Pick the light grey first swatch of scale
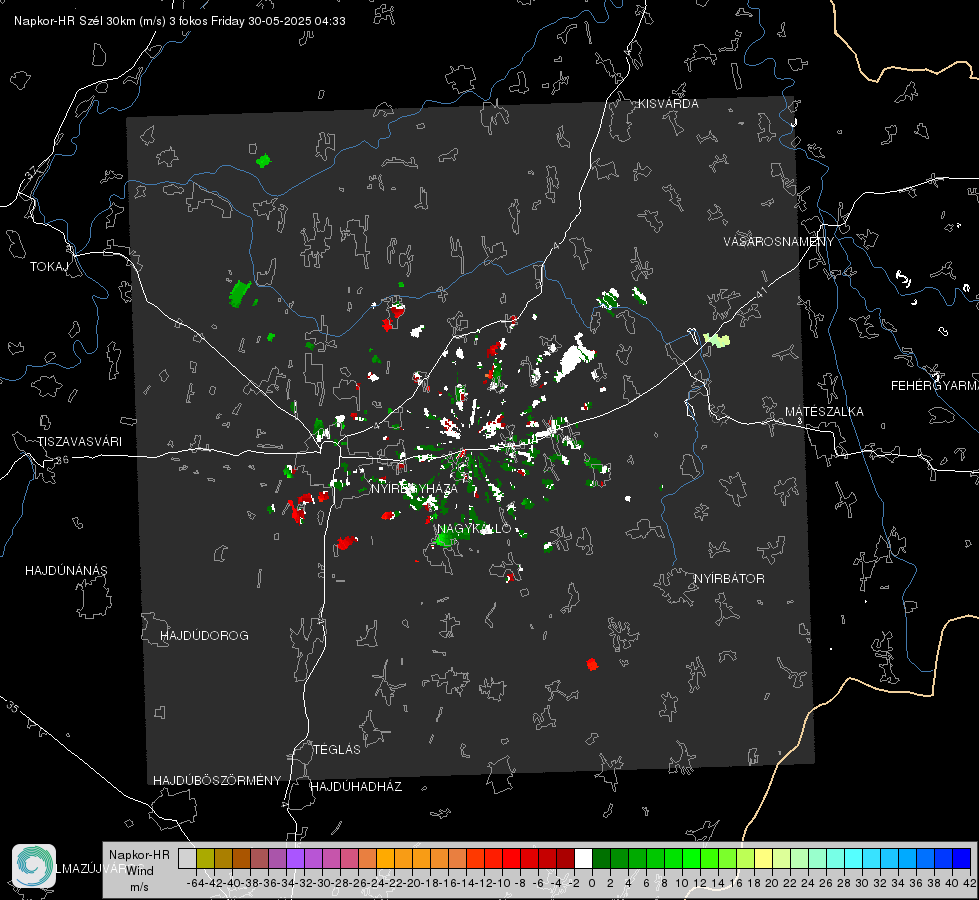Screen dimensions: 979x900 pos(187,858)
